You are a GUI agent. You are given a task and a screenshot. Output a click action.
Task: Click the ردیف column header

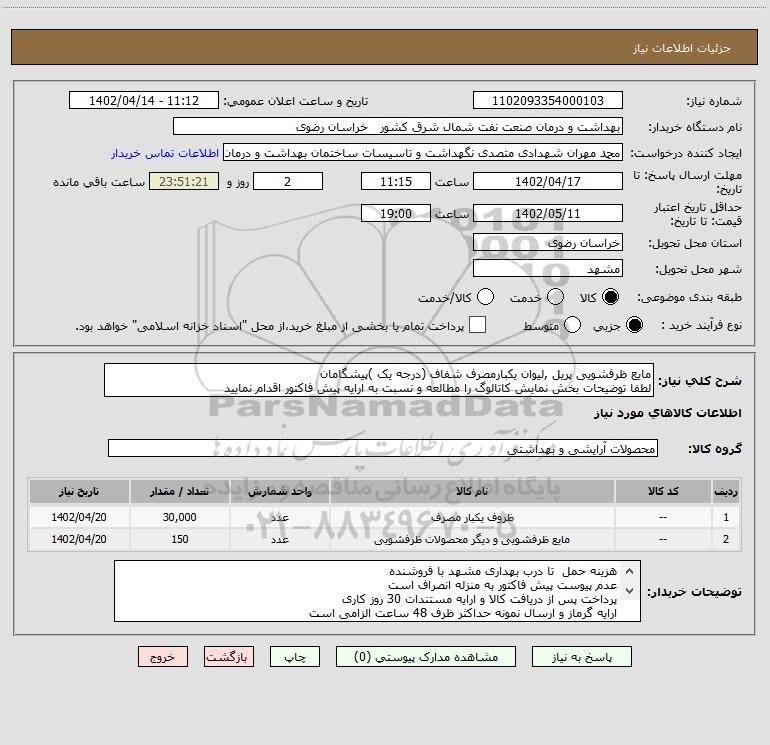point(726,492)
